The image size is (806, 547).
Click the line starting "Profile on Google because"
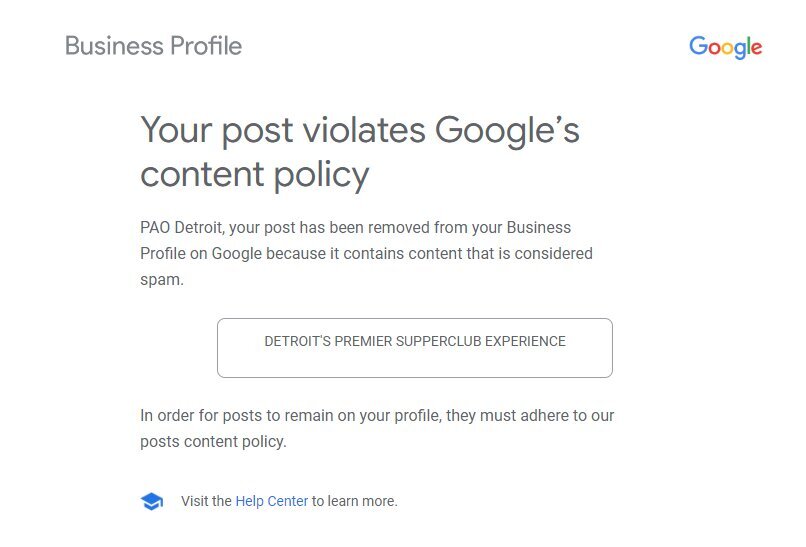point(367,254)
